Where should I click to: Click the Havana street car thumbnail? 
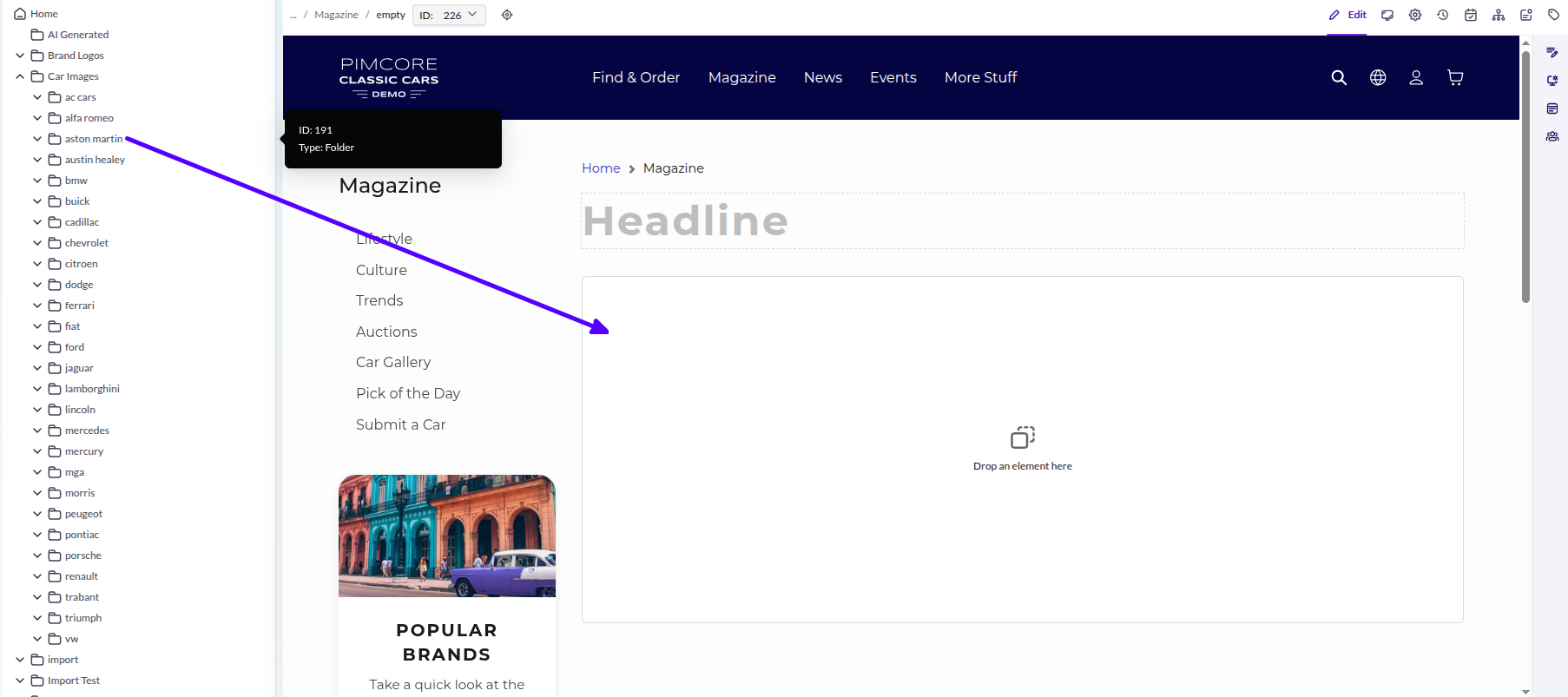[447, 536]
